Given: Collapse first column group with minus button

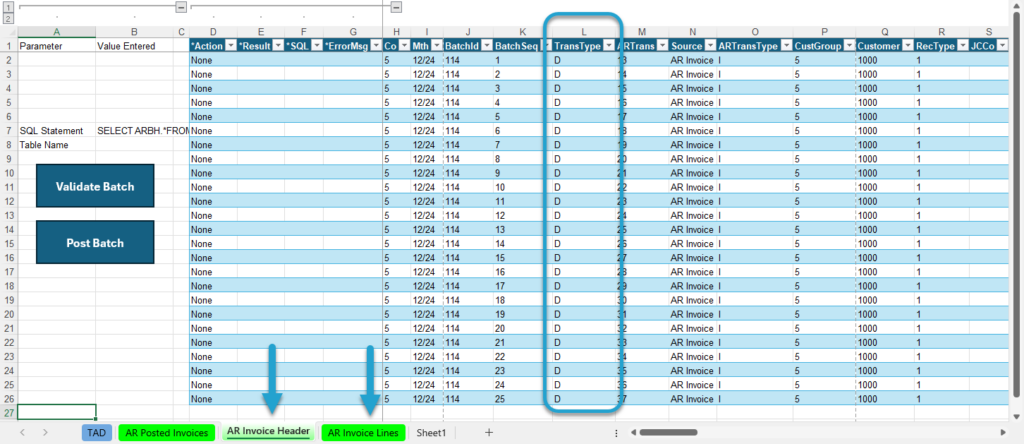Looking at the screenshot, I should (x=182, y=7).
